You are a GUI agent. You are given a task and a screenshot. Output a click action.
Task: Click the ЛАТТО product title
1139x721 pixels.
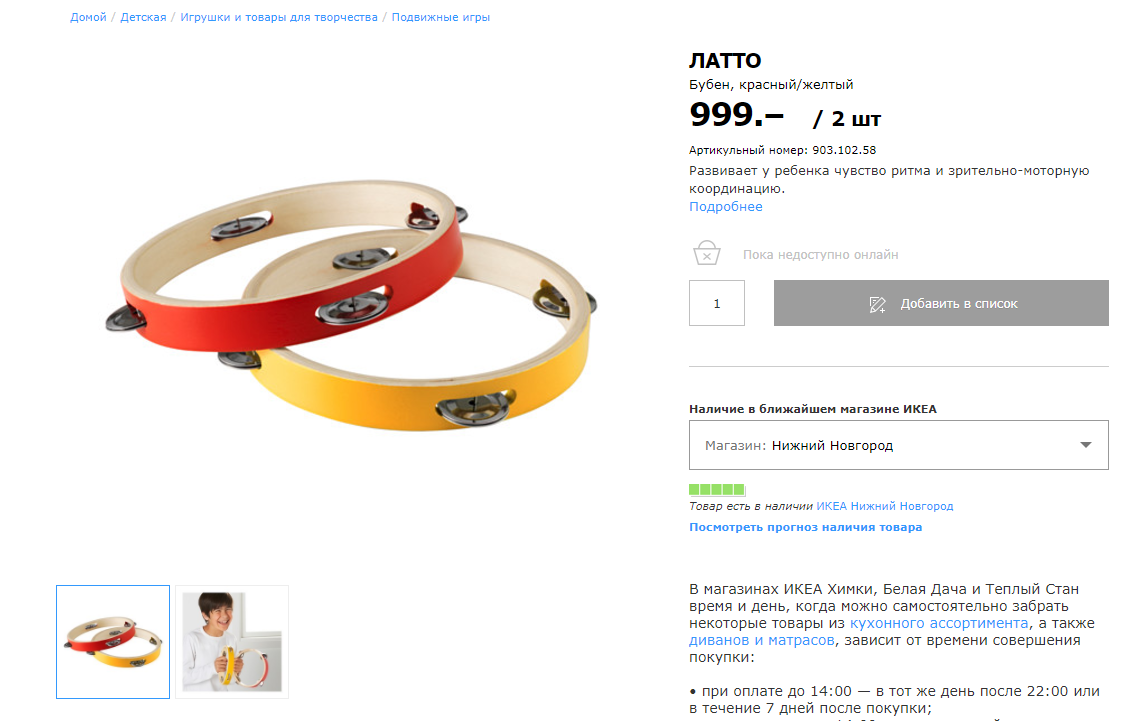(725, 60)
